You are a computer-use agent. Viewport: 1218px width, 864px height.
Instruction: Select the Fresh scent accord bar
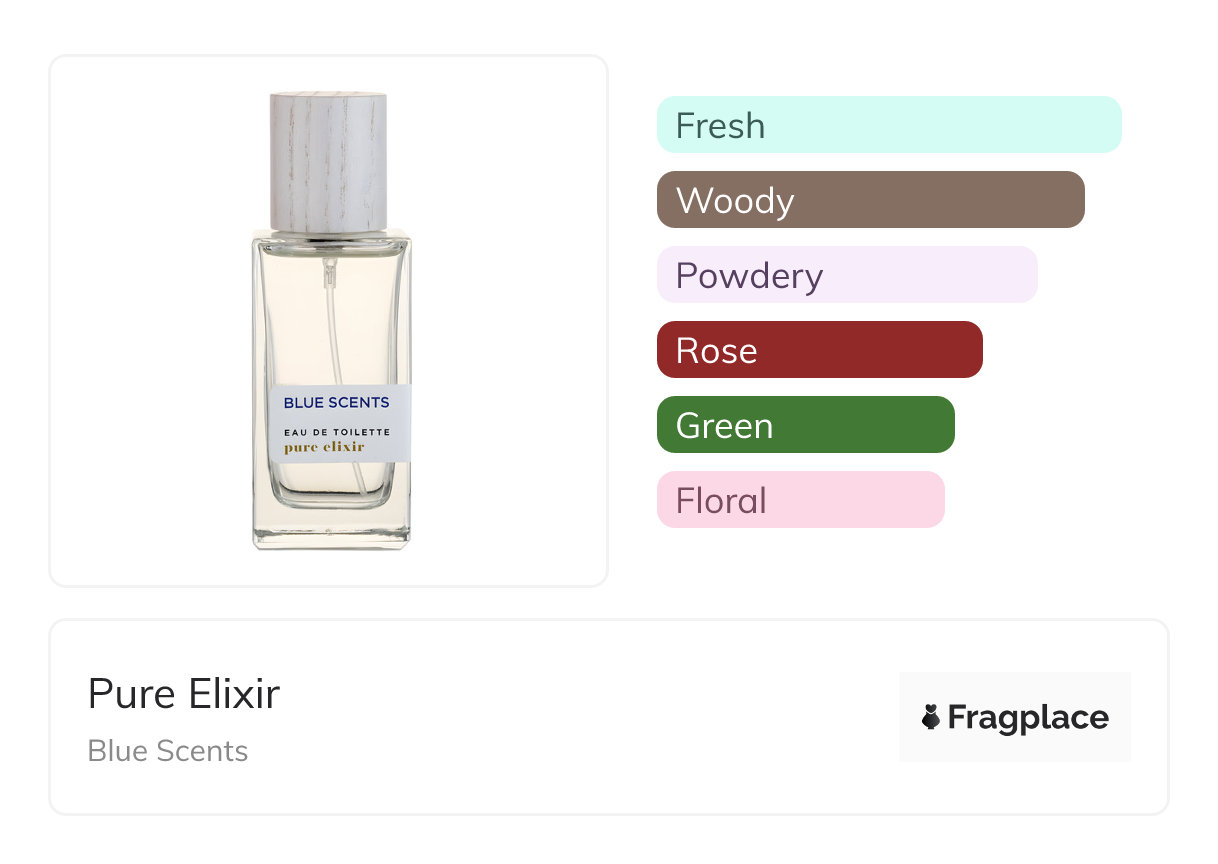[x=889, y=125]
